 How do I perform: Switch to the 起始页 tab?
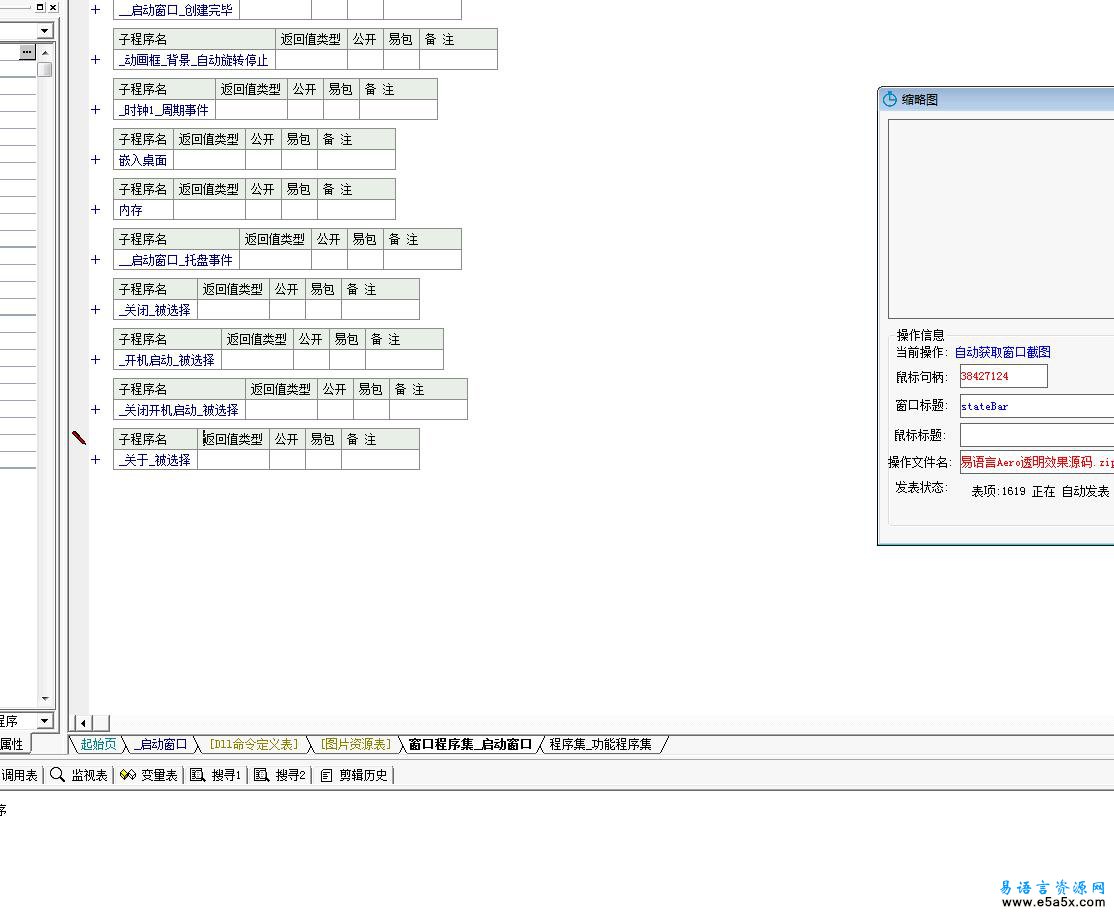(x=98, y=744)
